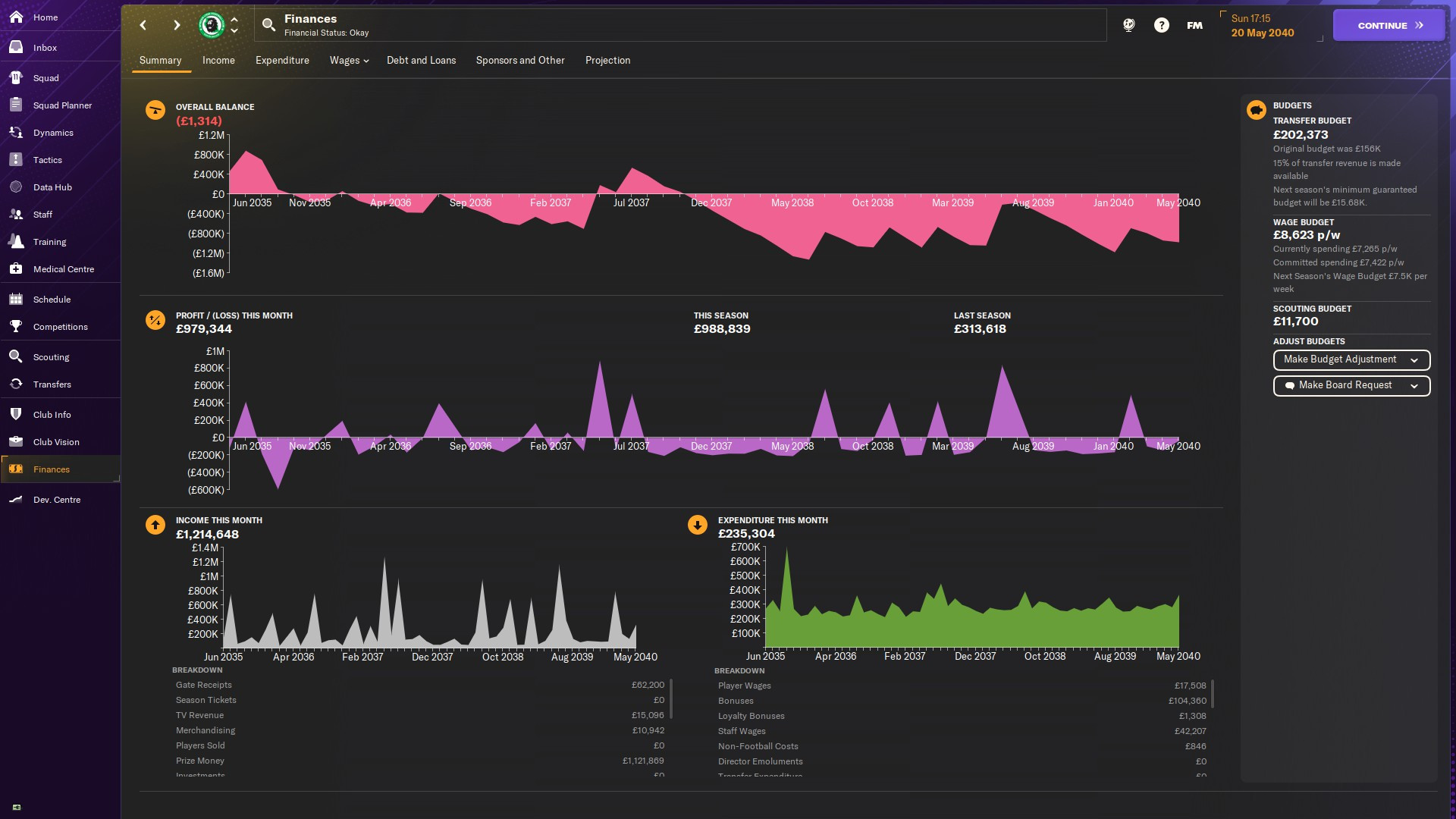The image size is (1456, 819).
Task: Open Make Budget Adjustment dropdown
Action: pos(1351,359)
